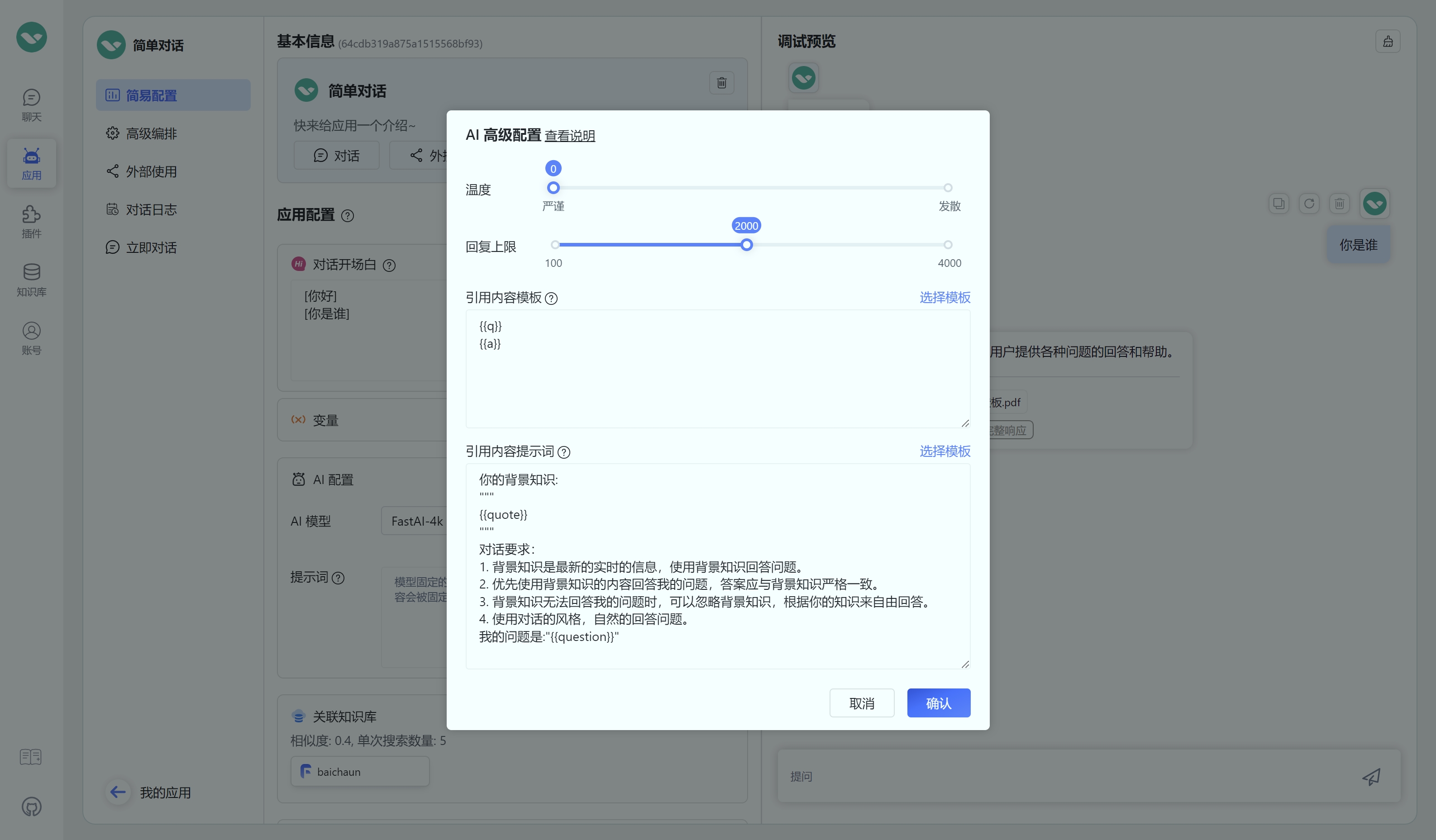Click the 回复上限 slider handle at 2000
Viewport: 1436px width, 840px height.
(746, 245)
